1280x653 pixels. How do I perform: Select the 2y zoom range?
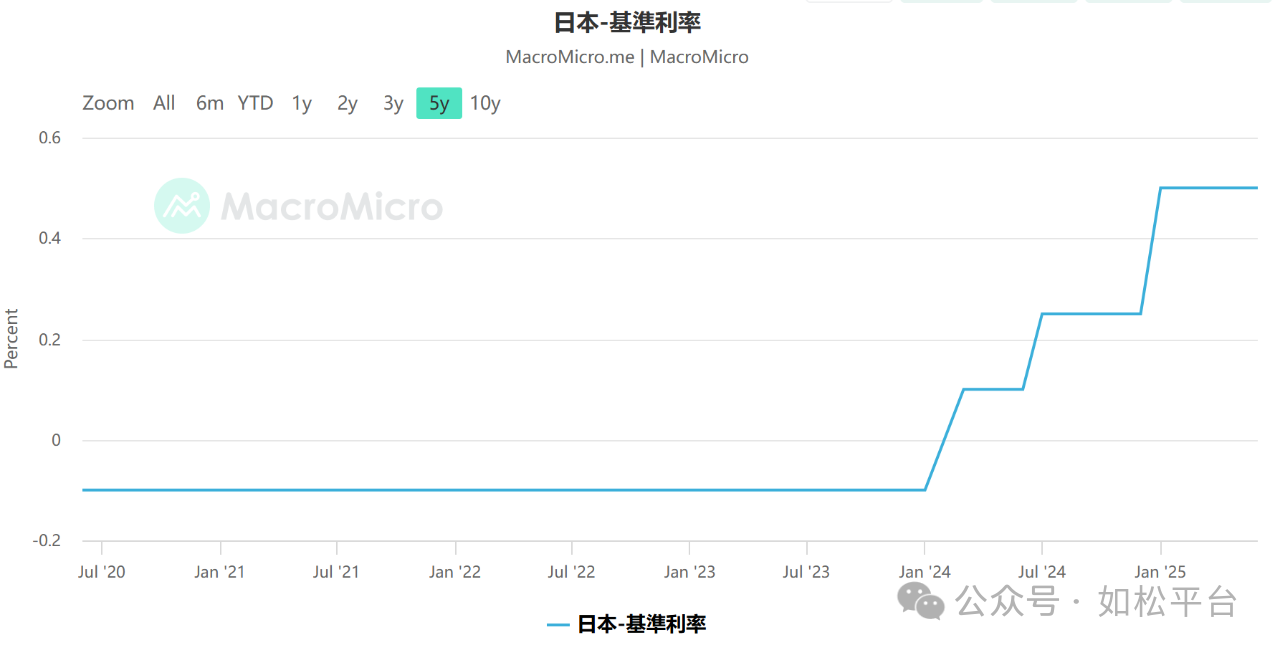coord(347,103)
